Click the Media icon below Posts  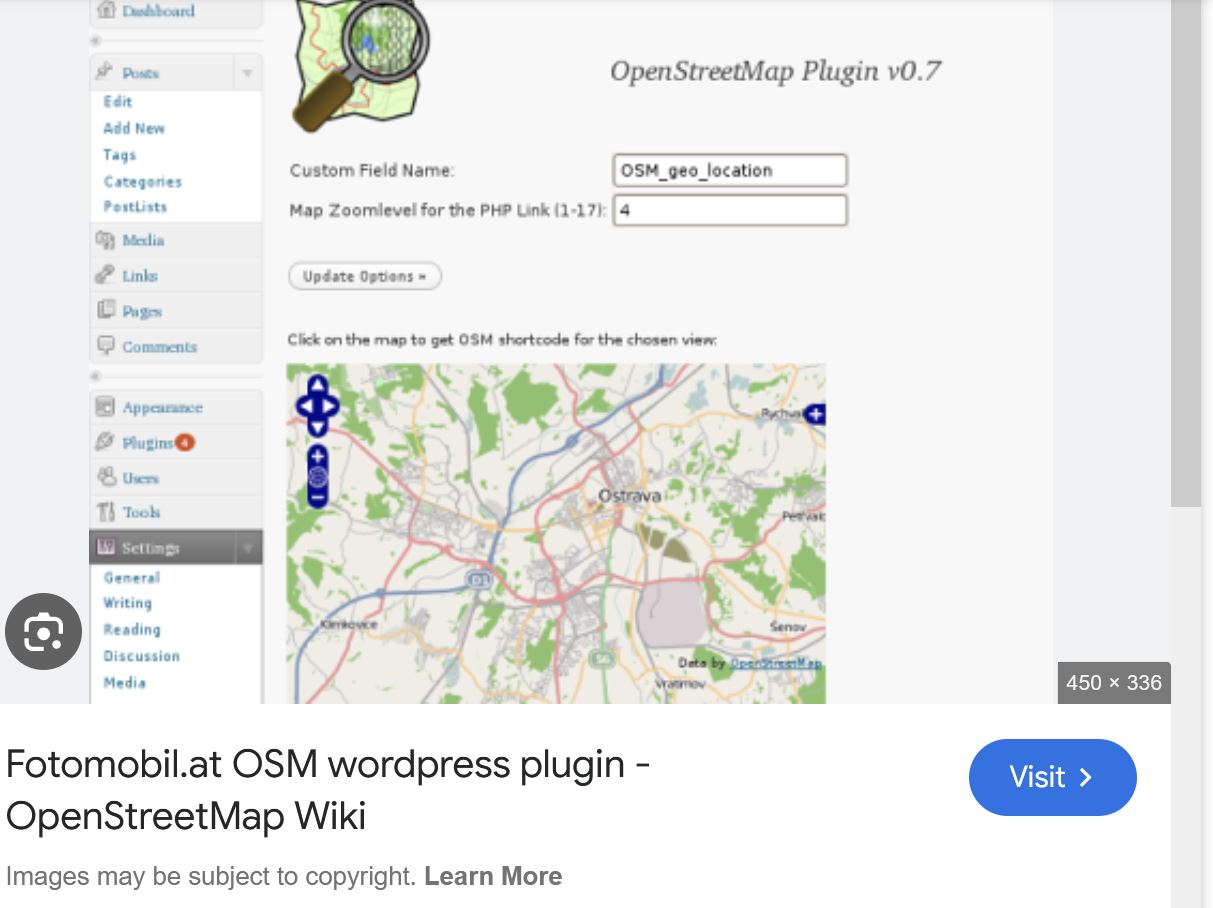tap(105, 240)
